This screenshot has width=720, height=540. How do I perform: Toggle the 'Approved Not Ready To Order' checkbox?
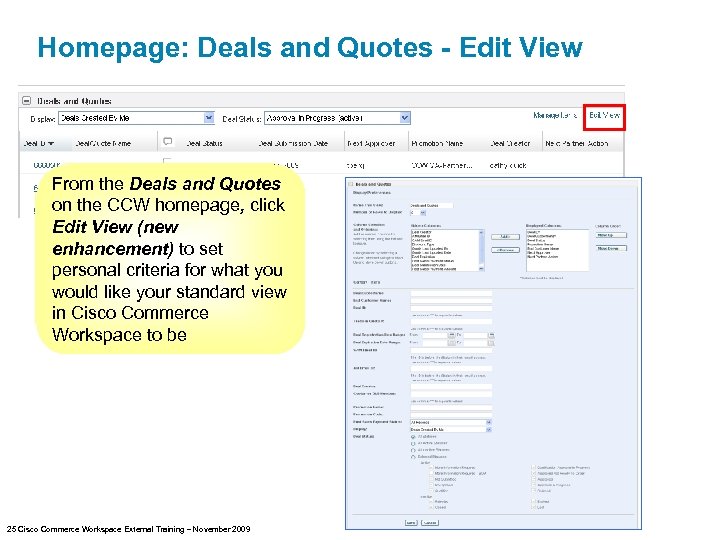[x=534, y=473]
